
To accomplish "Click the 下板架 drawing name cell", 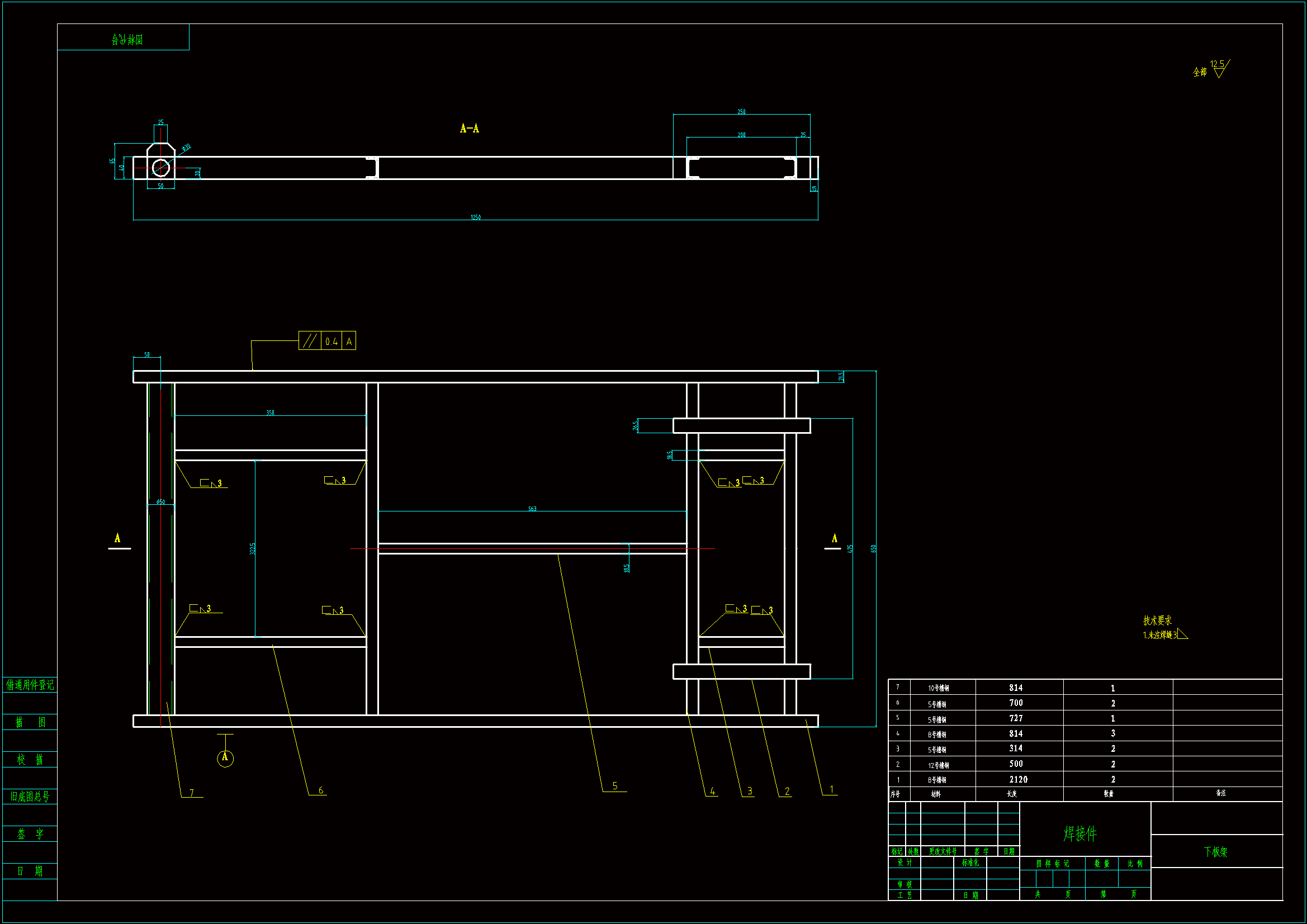I will click(x=1216, y=852).
